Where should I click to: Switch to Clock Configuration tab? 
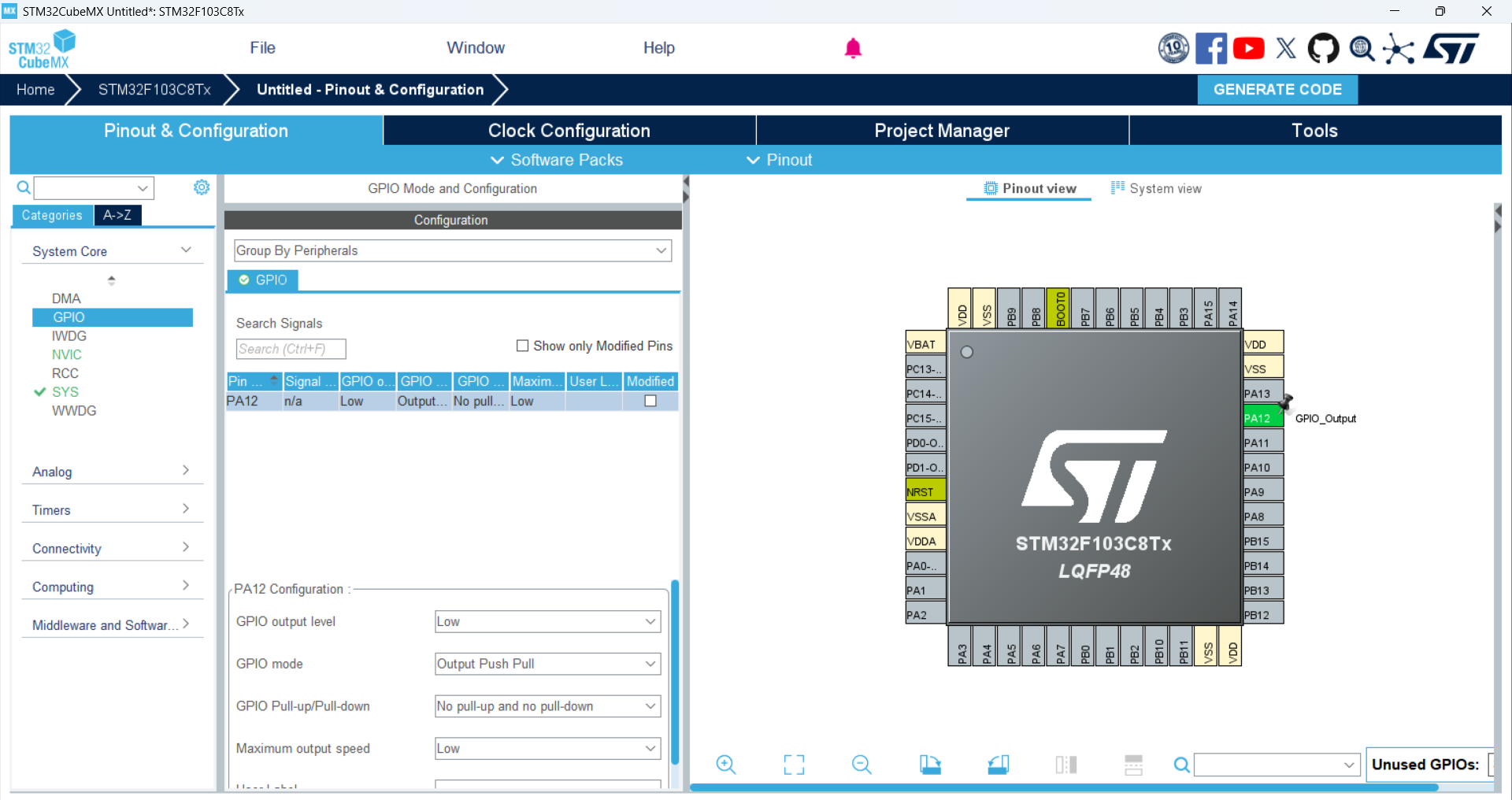coord(569,131)
